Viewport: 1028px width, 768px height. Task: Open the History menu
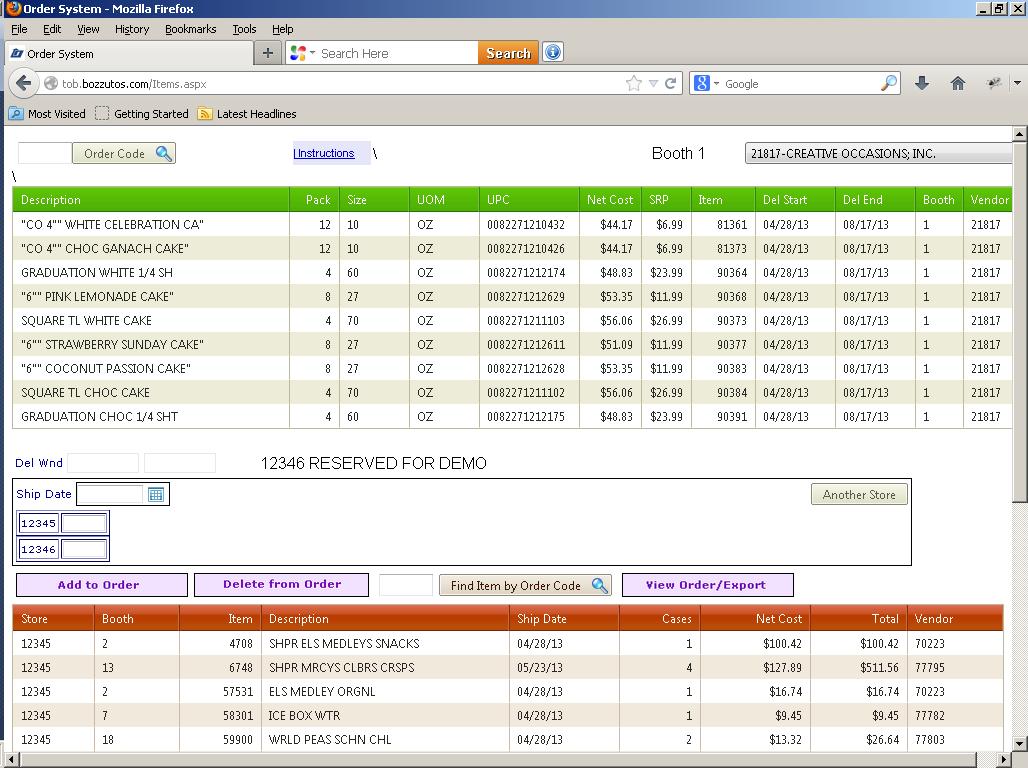[x=131, y=29]
